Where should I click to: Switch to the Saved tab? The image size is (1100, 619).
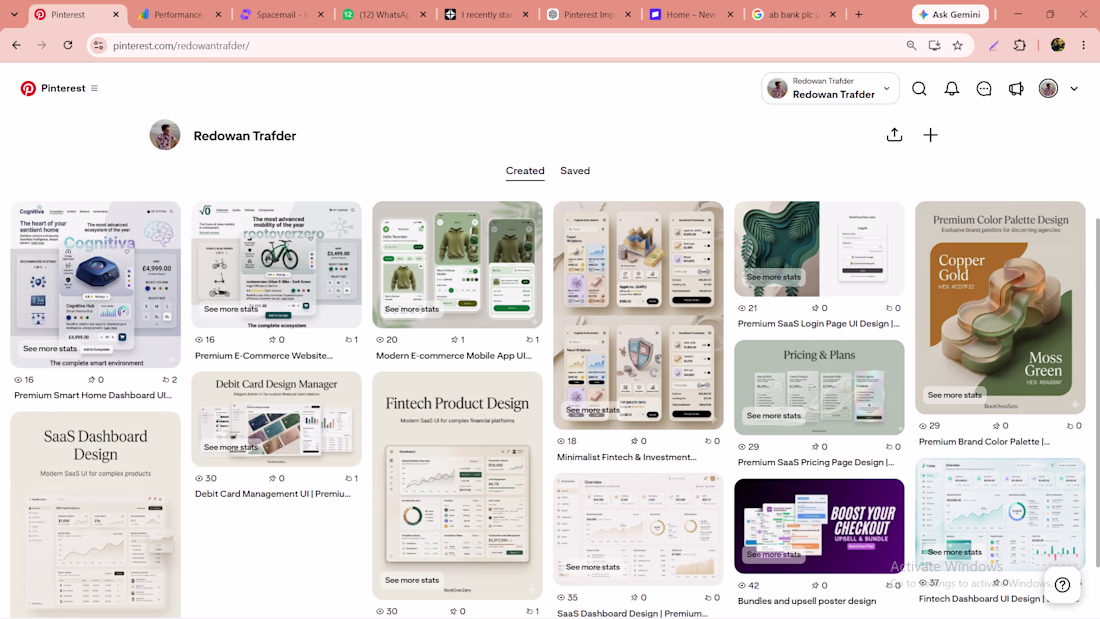575,171
